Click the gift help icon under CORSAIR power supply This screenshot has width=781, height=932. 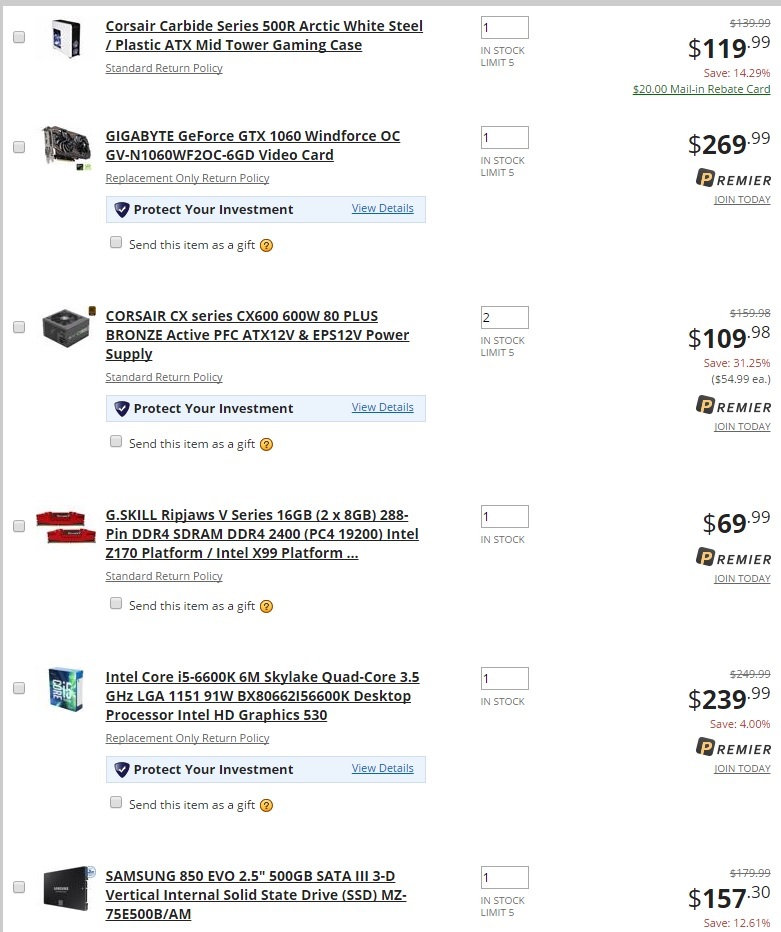(266, 444)
